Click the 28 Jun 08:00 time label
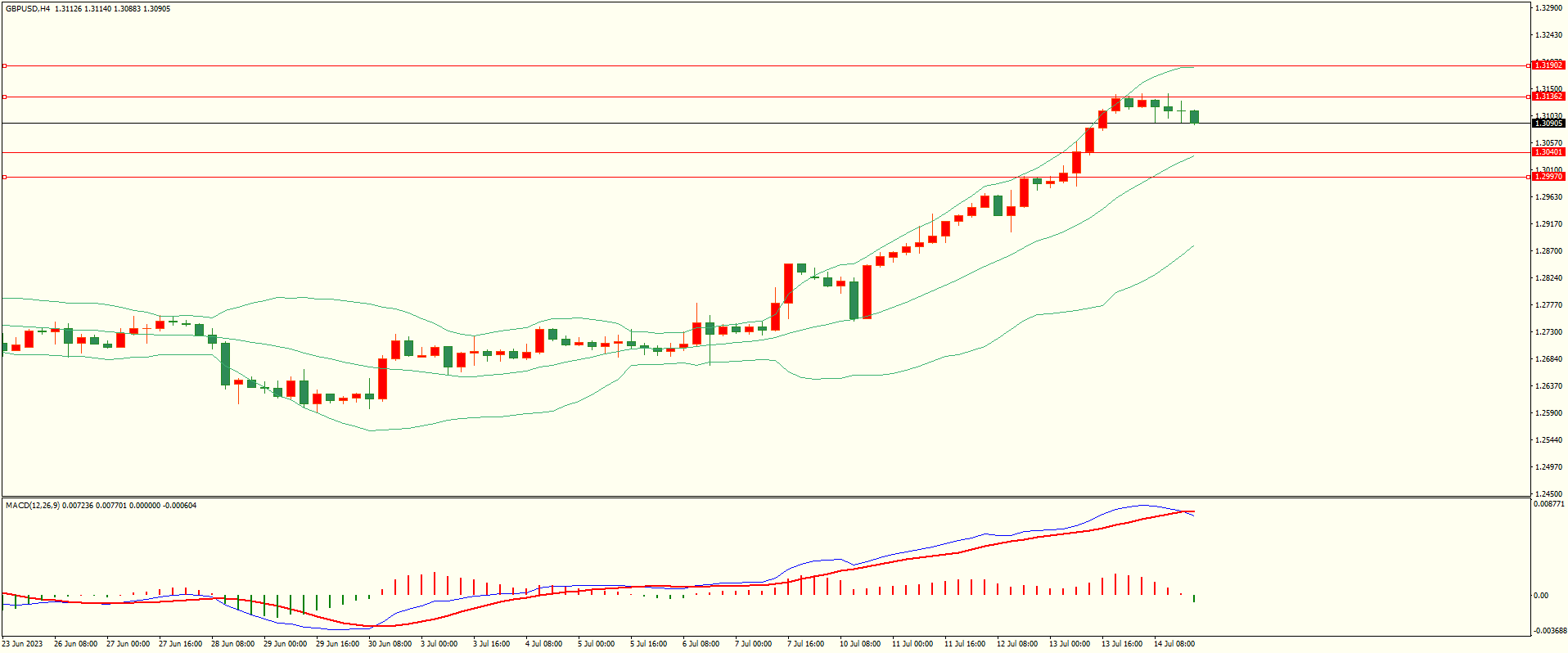The width and height of the screenshot is (1568, 653). 232,644
